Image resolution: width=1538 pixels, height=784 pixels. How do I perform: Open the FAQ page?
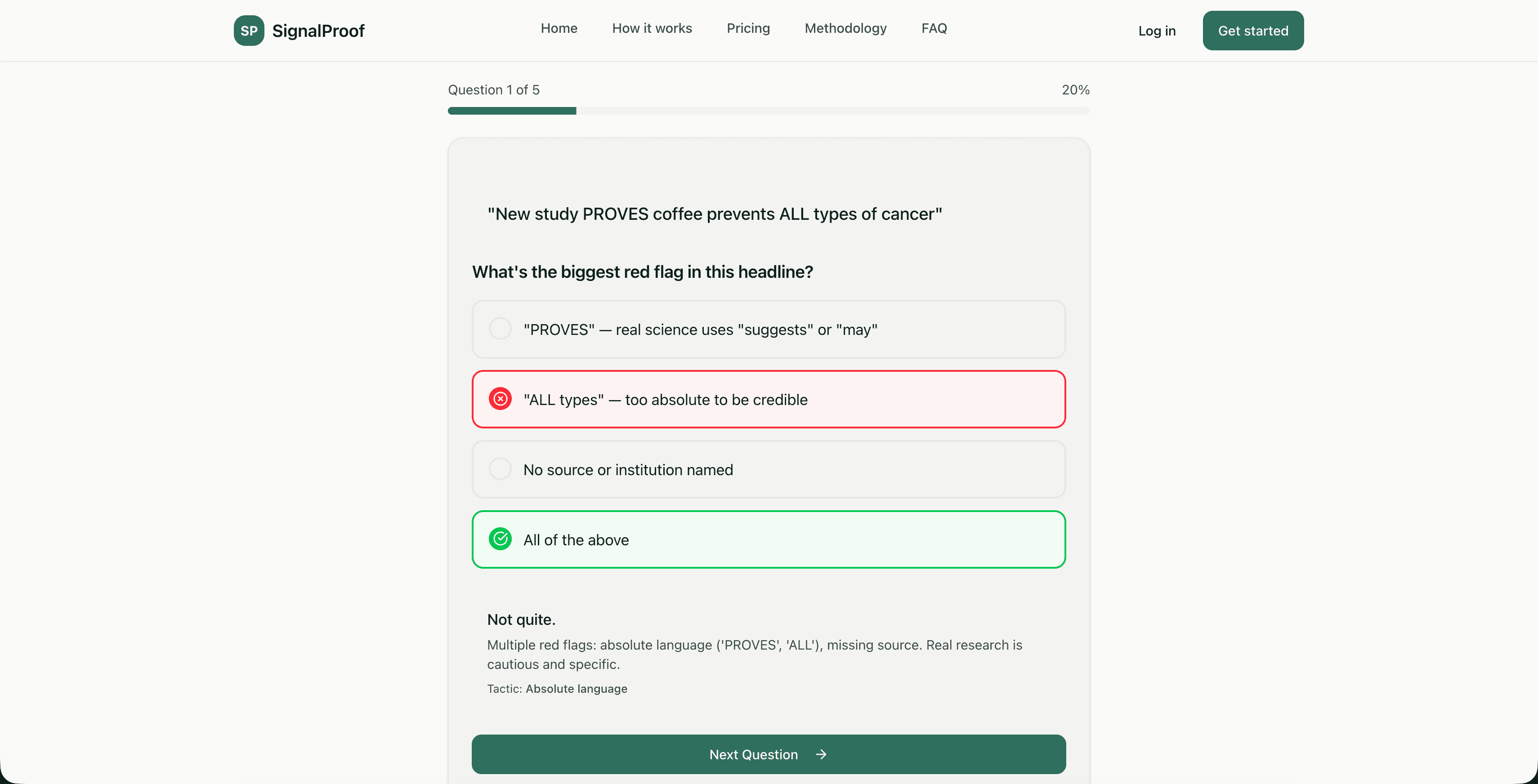[934, 28]
